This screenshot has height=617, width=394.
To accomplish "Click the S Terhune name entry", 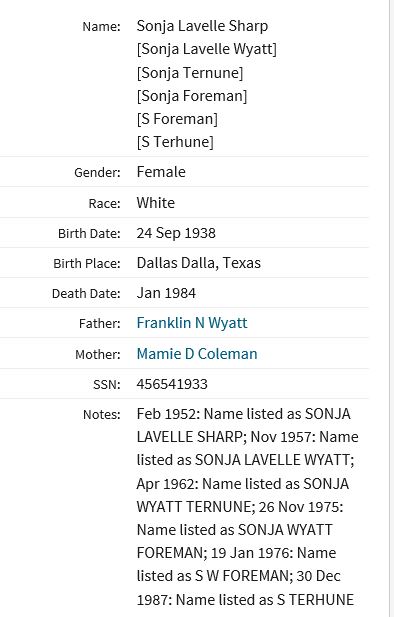I will click(175, 142).
